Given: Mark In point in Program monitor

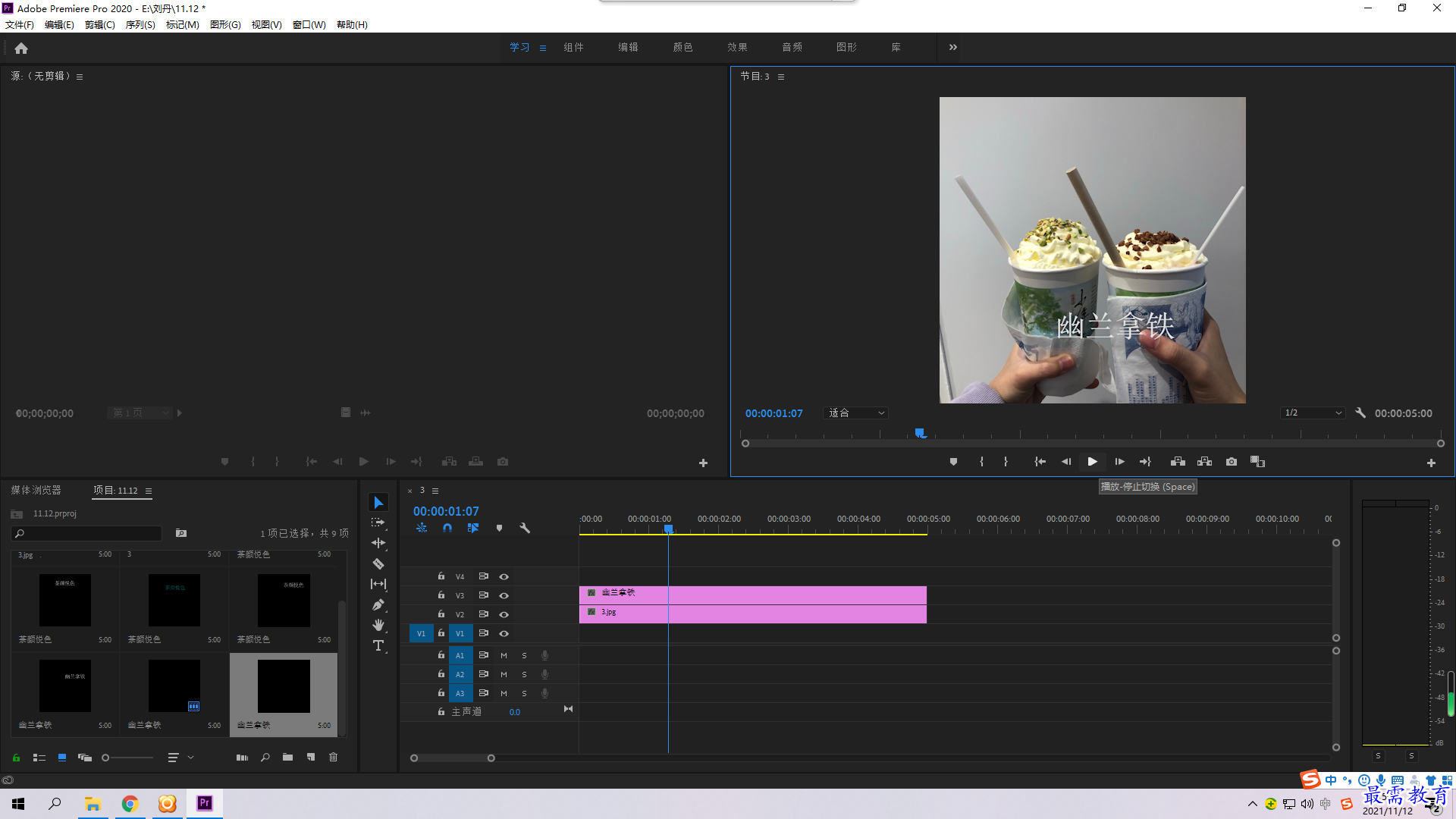Looking at the screenshot, I should pyautogui.click(x=981, y=462).
